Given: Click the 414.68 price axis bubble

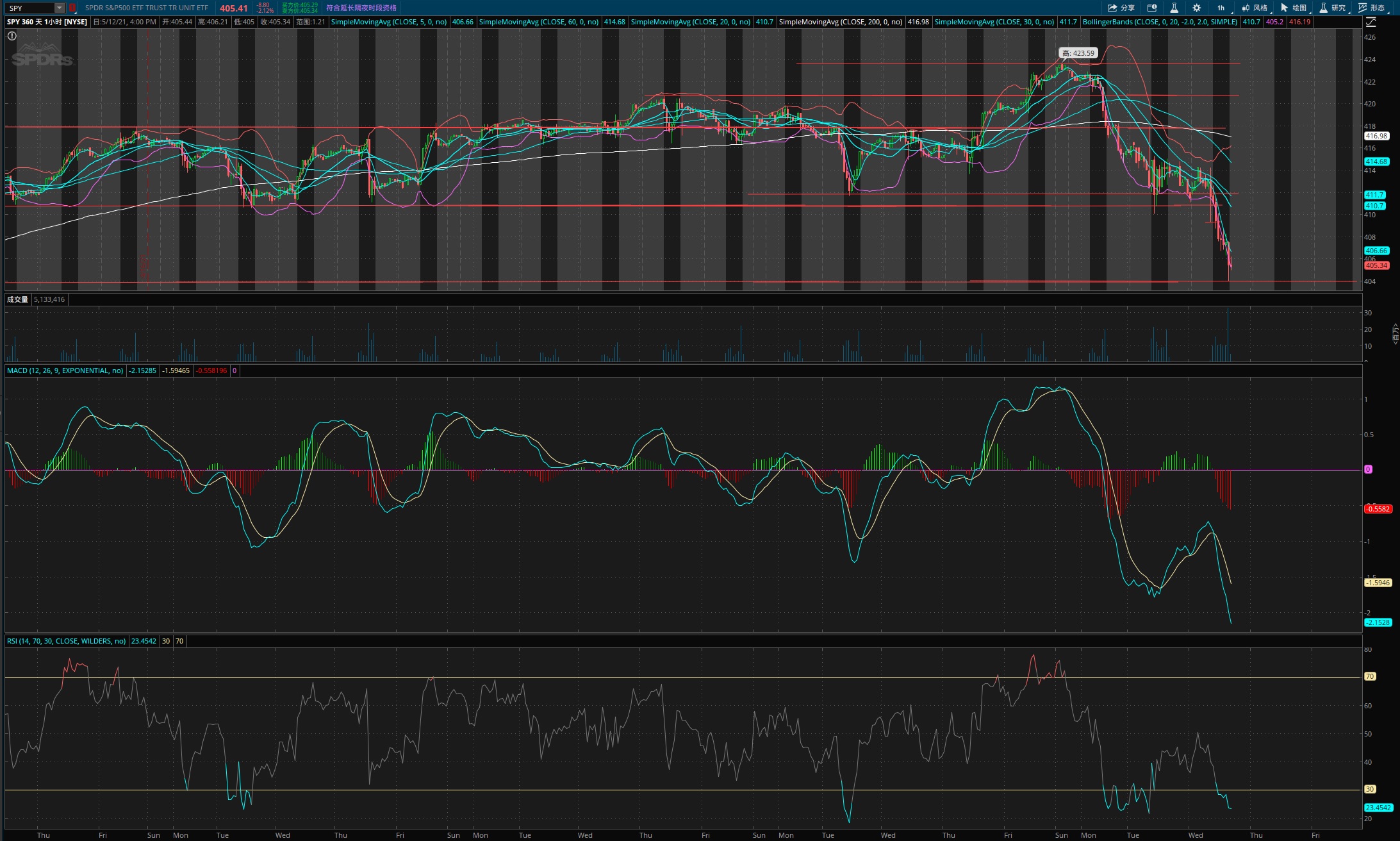Looking at the screenshot, I should (x=1376, y=162).
